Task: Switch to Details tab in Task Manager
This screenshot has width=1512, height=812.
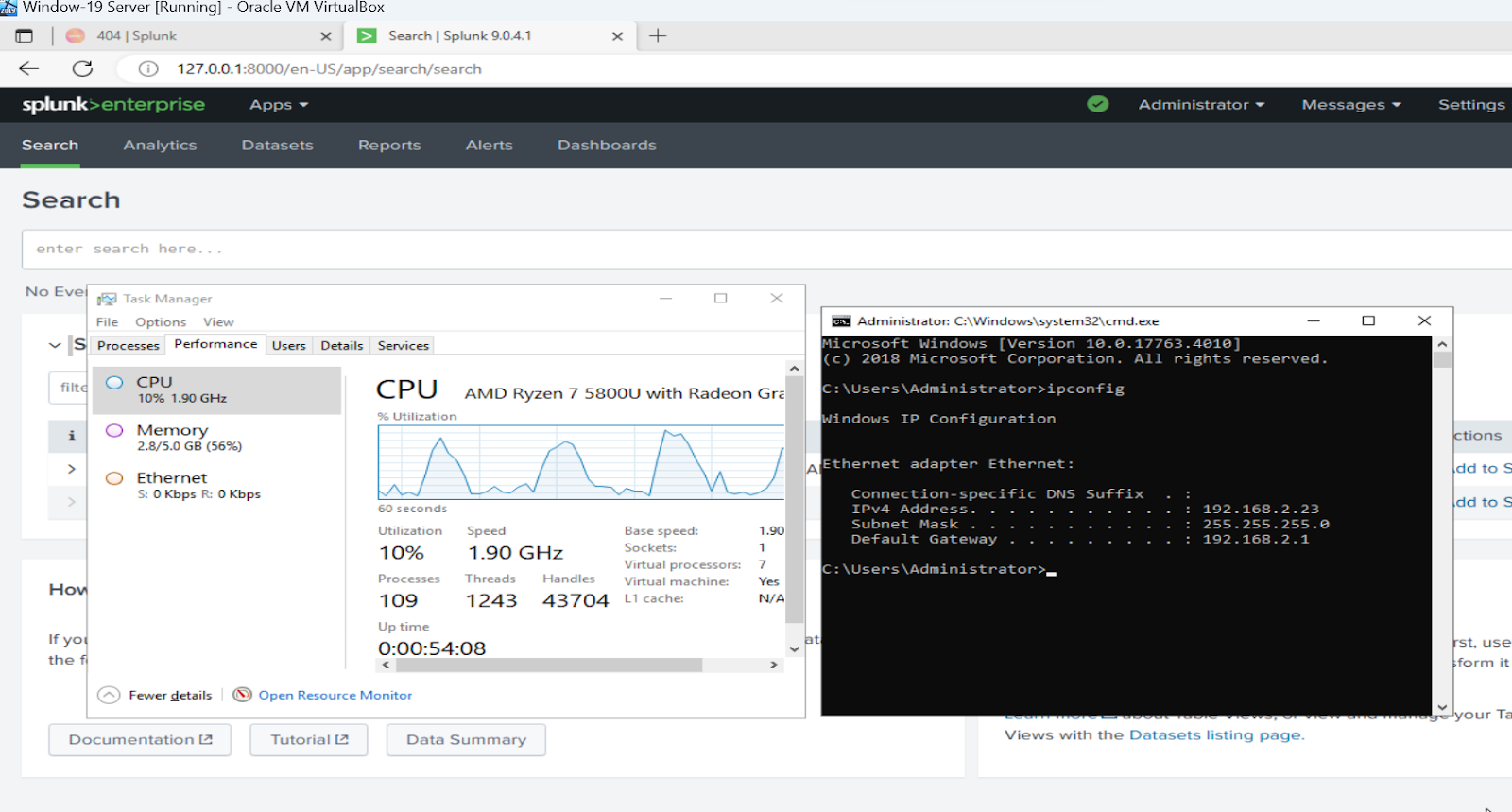Action: tap(342, 346)
